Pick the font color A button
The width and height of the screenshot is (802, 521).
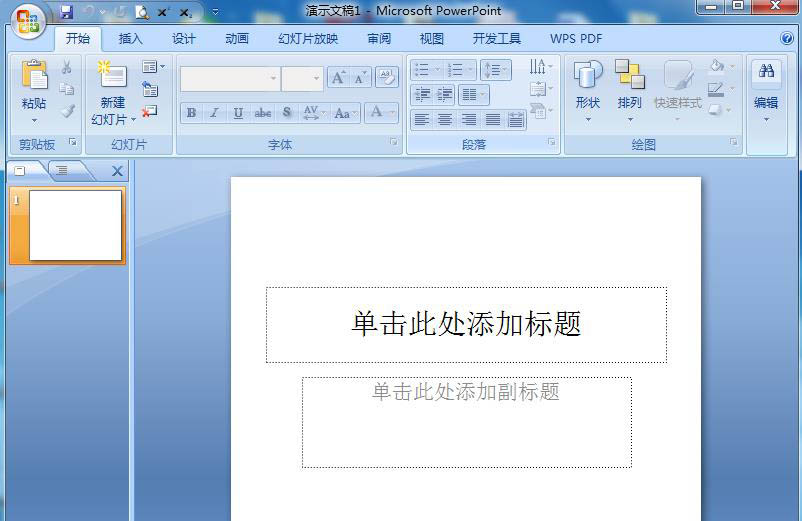click(376, 112)
